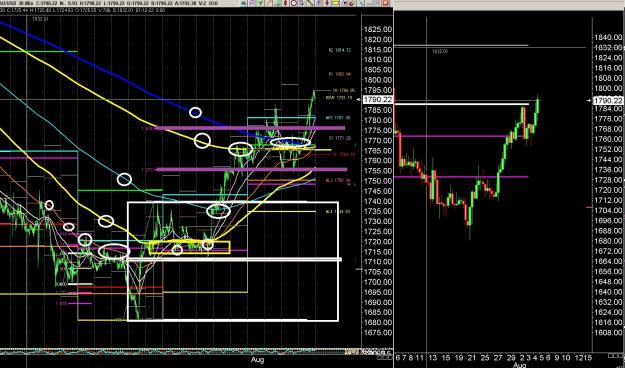Click the 13 date label on right chart axis
The height and width of the screenshot is (368, 625).
[x=432, y=358]
